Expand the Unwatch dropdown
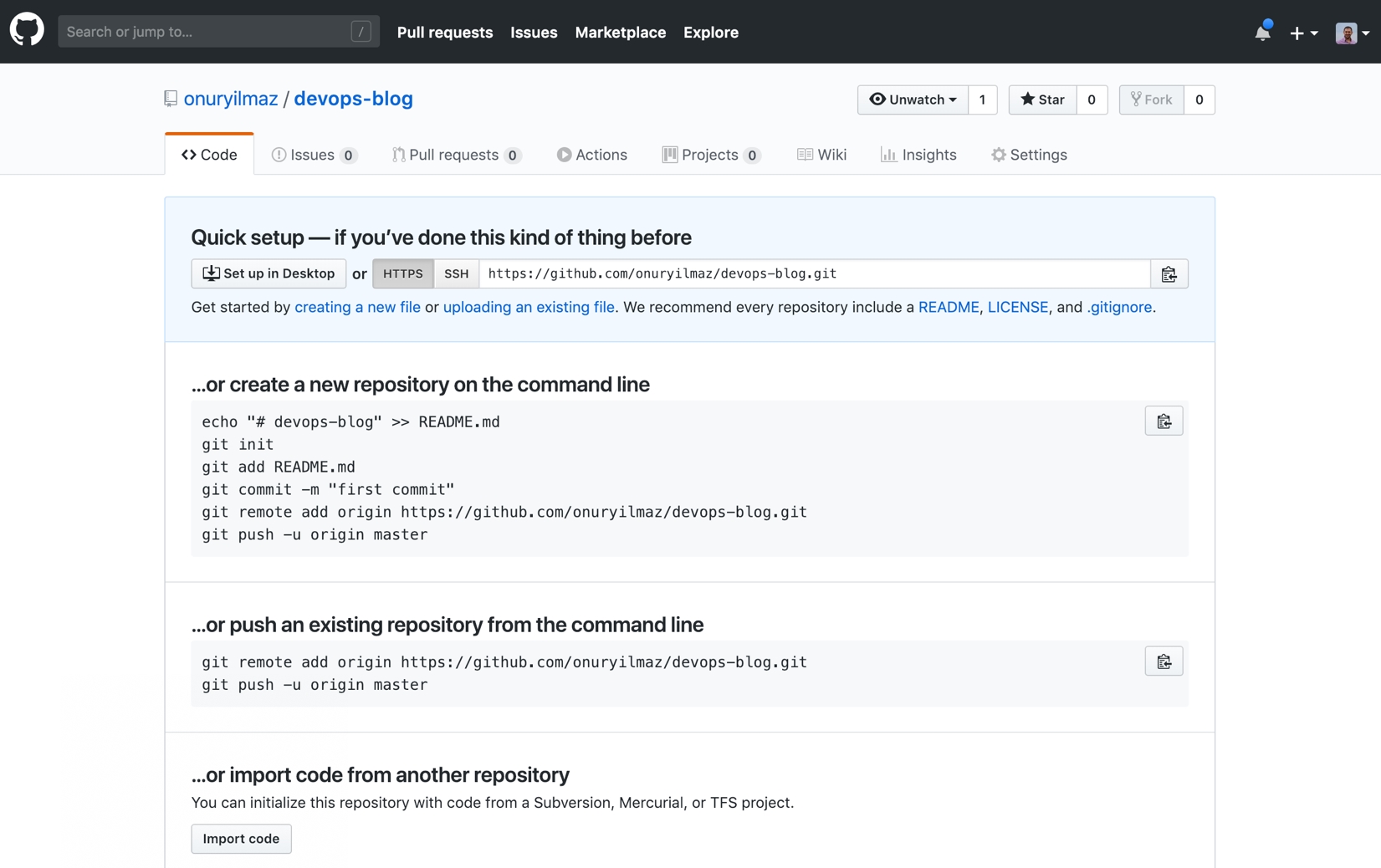The height and width of the screenshot is (868, 1381). click(x=913, y=100)
